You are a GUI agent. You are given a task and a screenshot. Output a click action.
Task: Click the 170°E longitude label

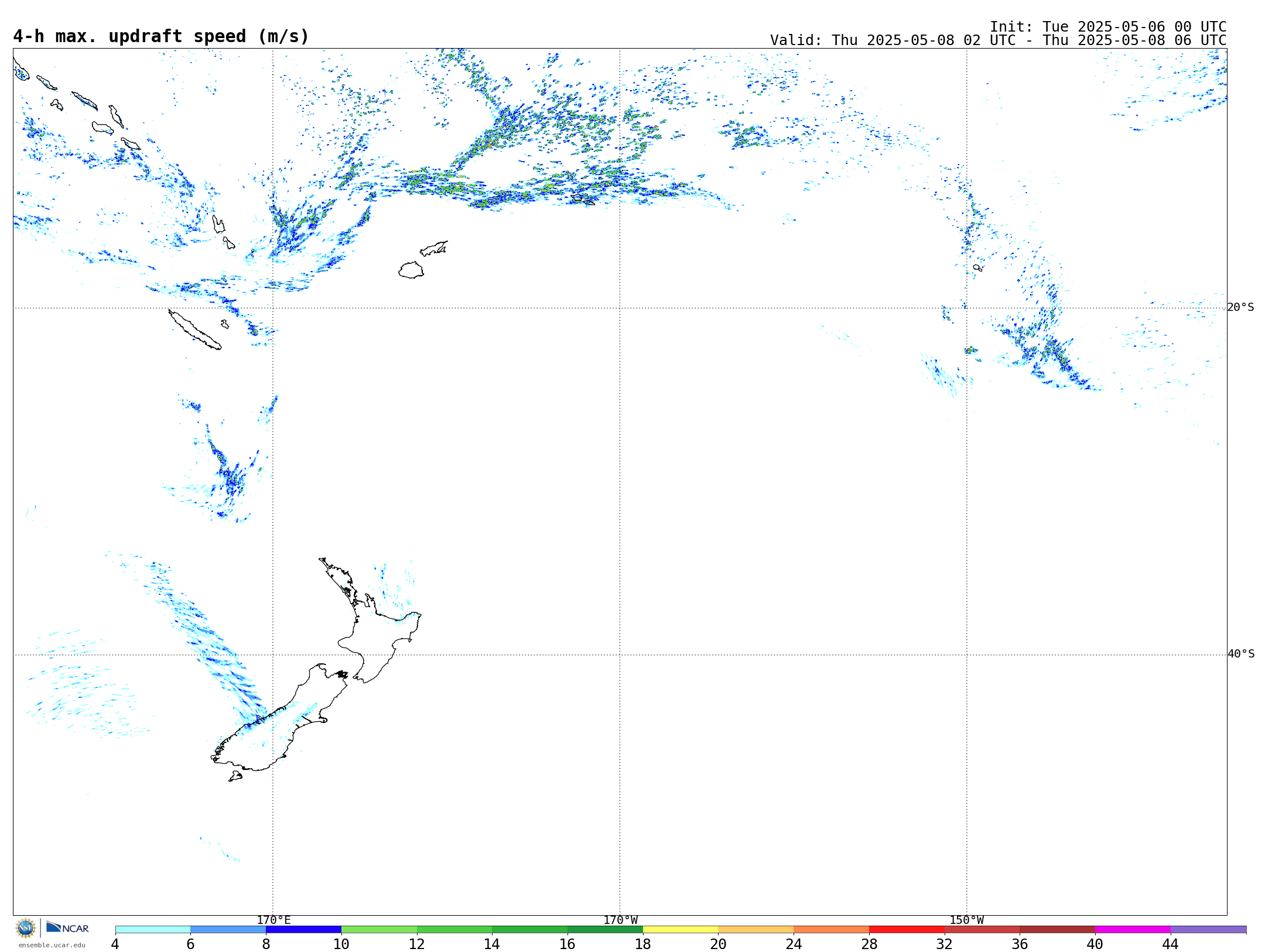(273, 920)
